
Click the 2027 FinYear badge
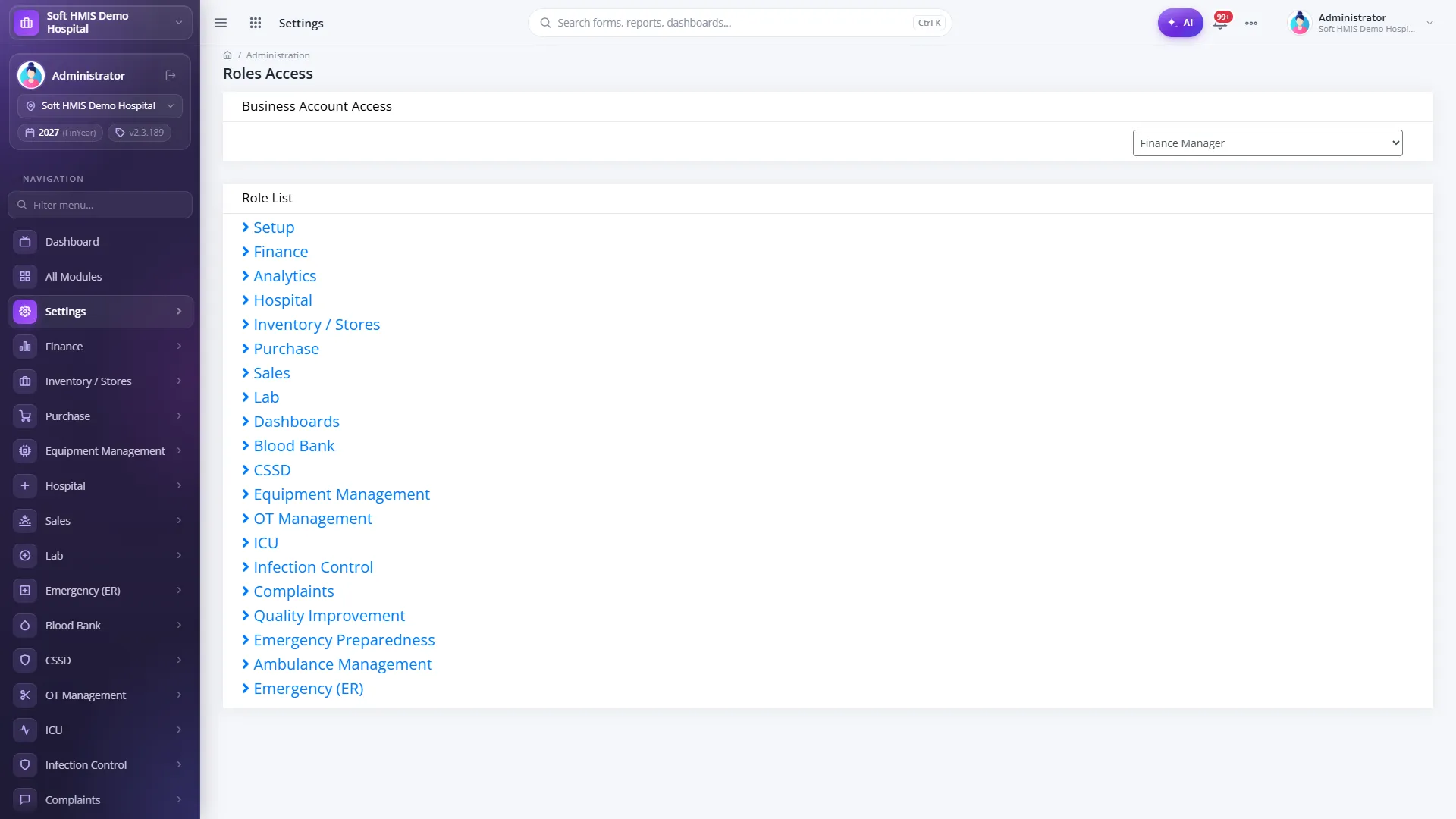60,133
